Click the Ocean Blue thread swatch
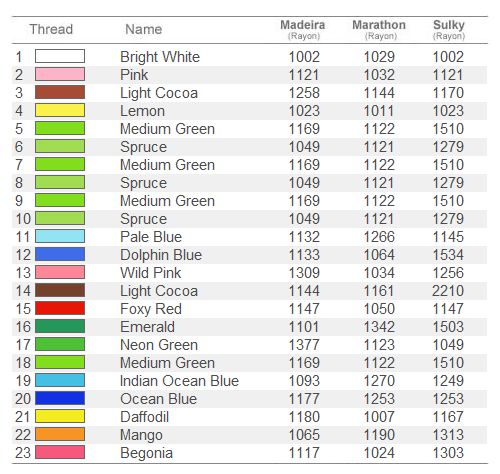This screenshot has width=500, height=474. point(60,398)
